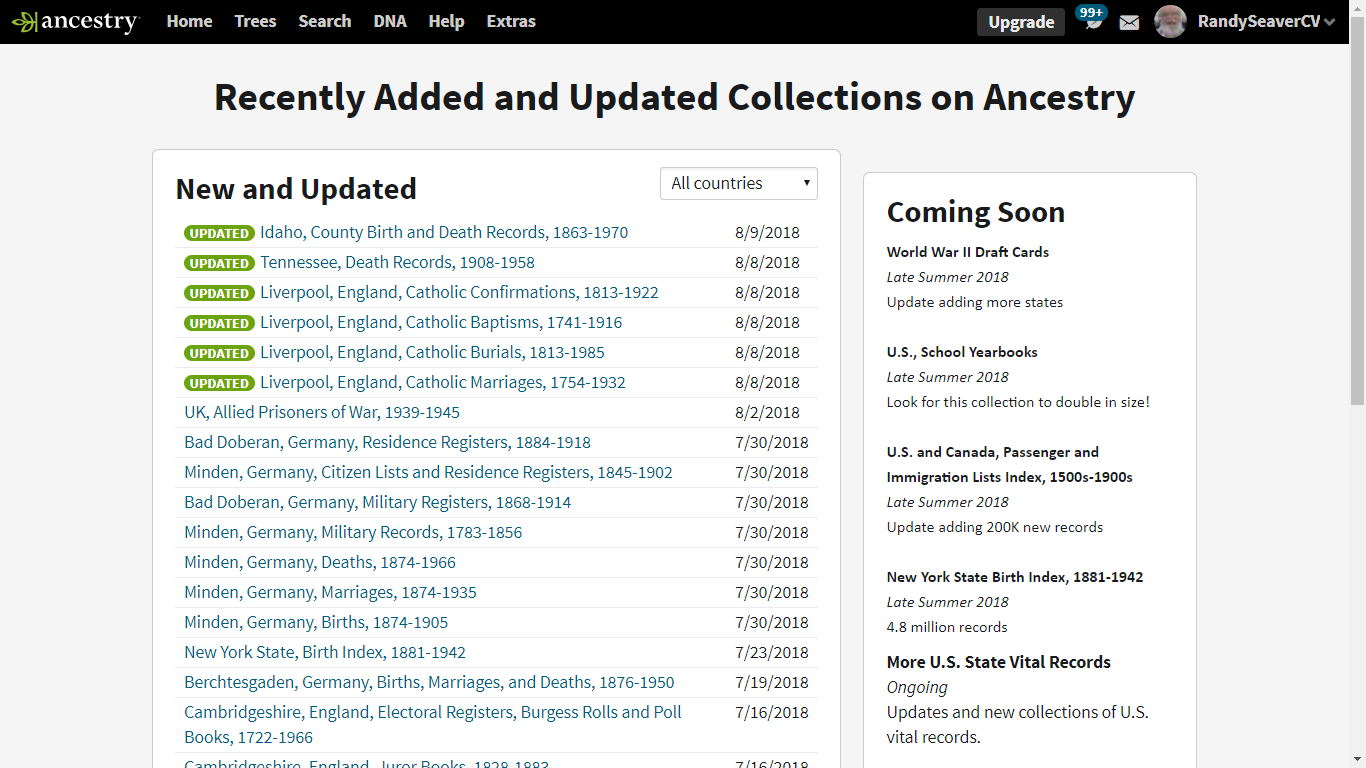Open the messages envelope icon
1366x768 pixels.
point(1129,21)
